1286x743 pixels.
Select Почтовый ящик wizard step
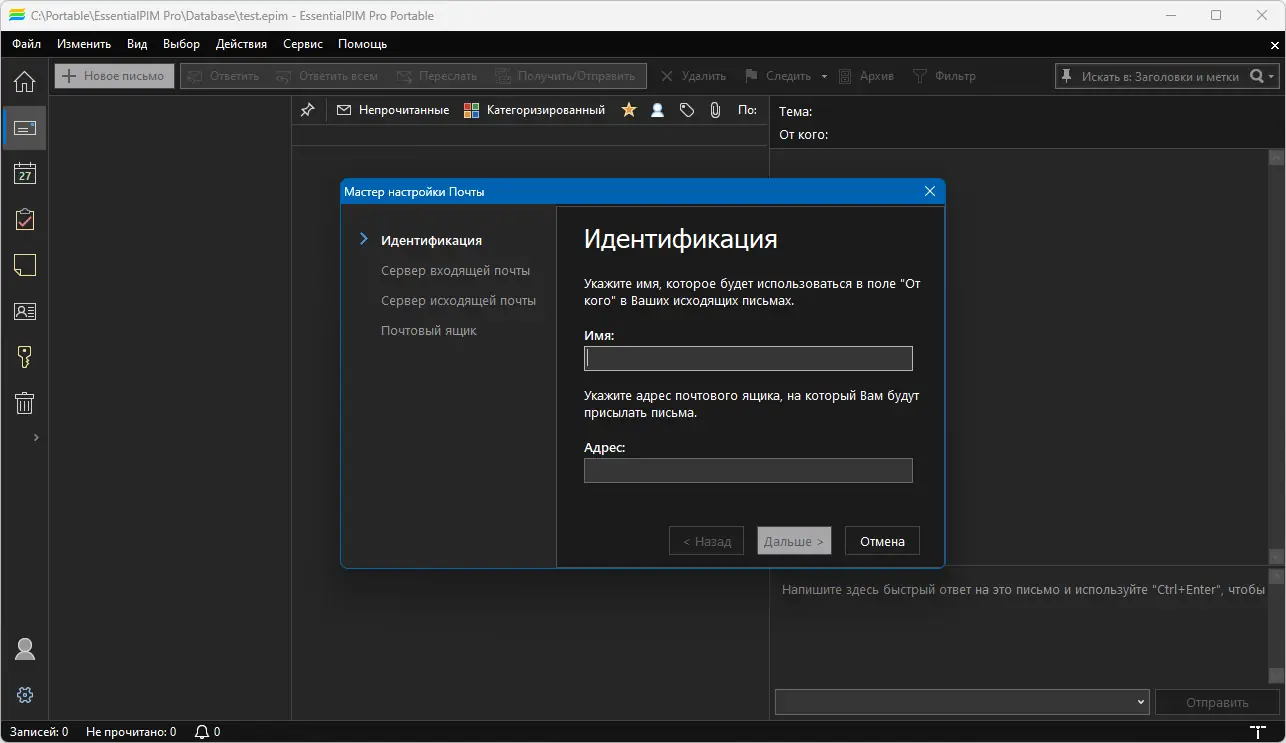pos(429,330)
